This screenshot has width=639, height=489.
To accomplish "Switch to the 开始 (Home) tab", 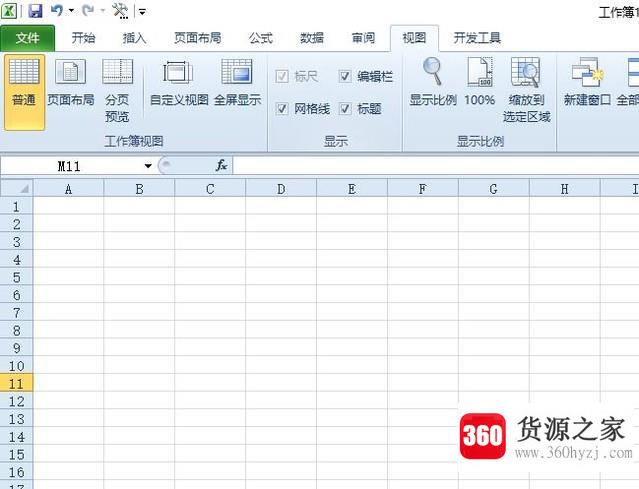I will [x=83, y=38].
